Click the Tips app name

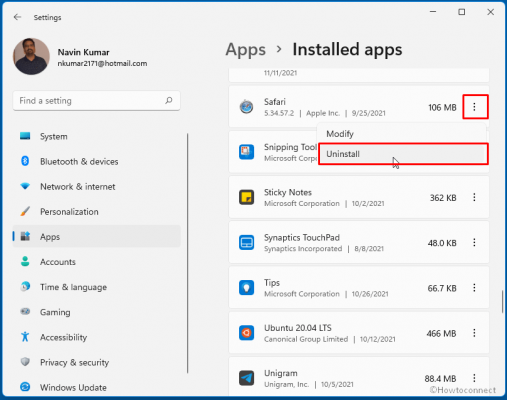pyautogui.click(x=272, y=283)
